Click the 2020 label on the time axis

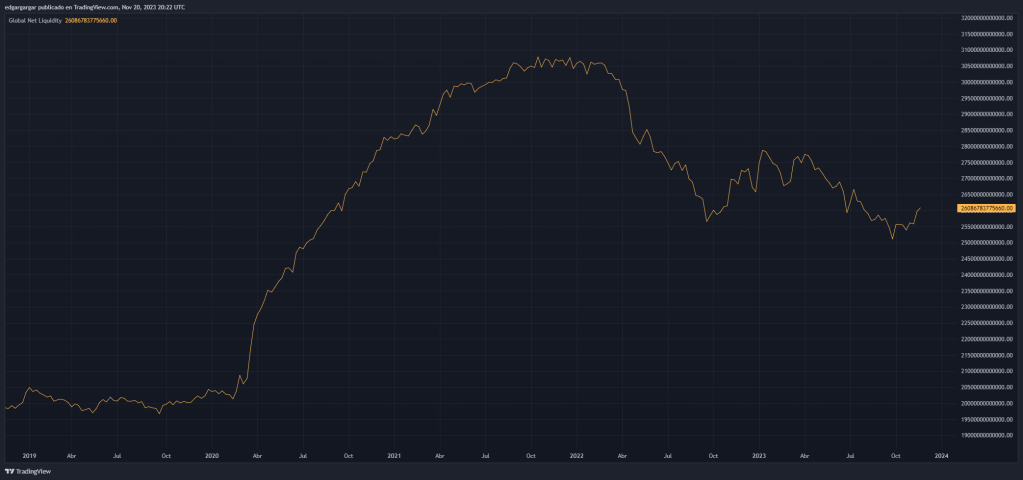coord(212,455)
